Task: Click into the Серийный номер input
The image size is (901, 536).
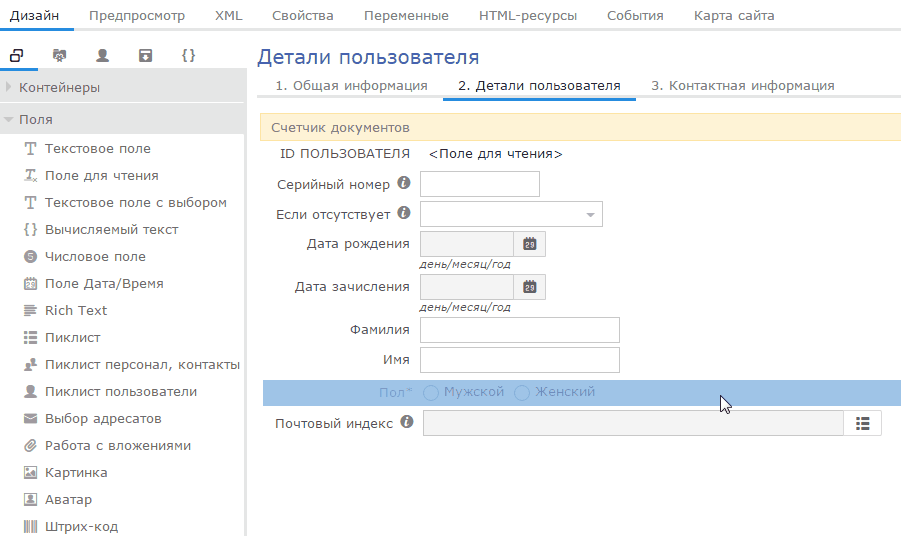Action: pyautogui.click(x=480, y=184)
